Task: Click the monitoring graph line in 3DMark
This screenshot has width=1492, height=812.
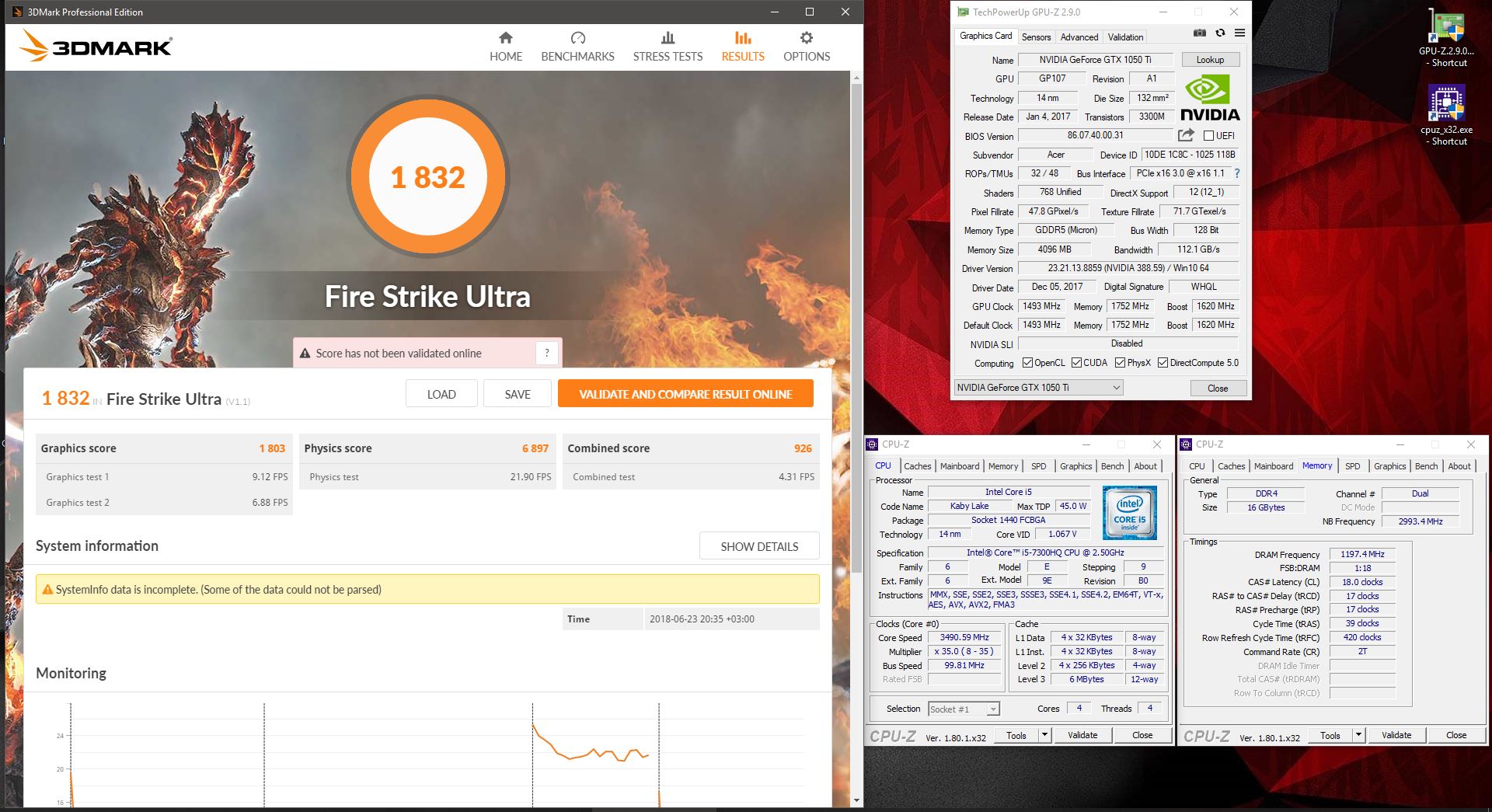Action: coord(591,751)
